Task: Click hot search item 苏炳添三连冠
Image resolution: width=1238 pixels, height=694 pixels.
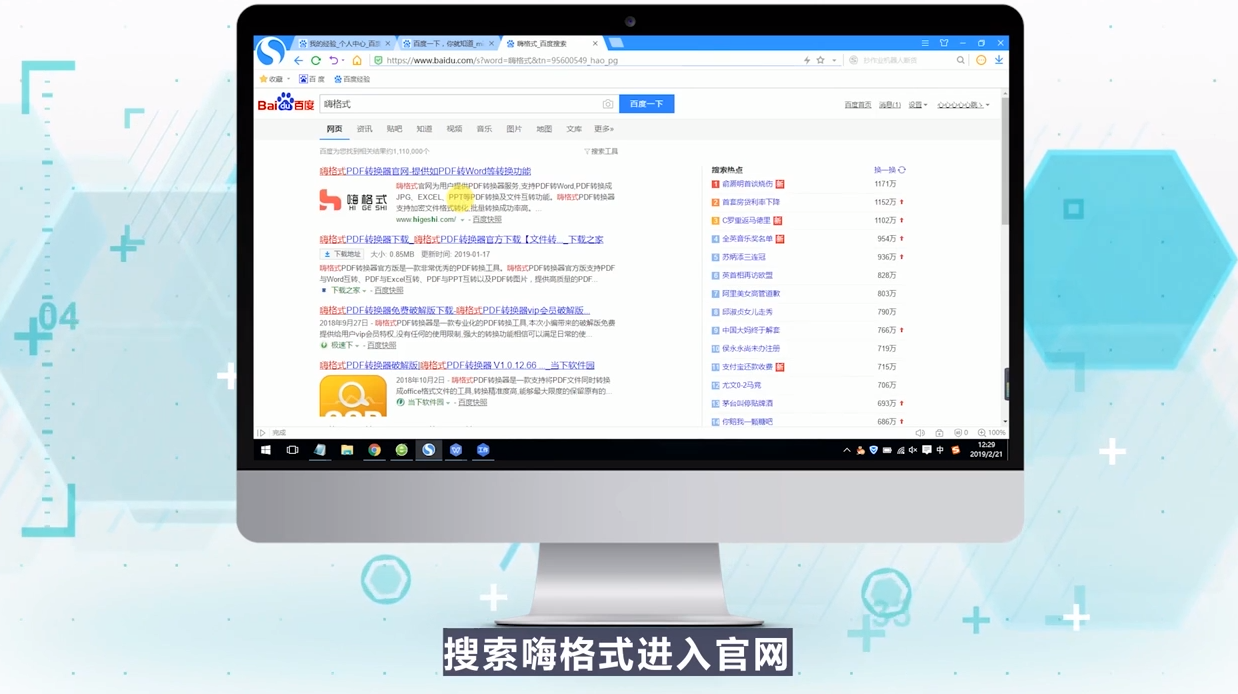Action: pyautogui.click(x=743, y=258)
